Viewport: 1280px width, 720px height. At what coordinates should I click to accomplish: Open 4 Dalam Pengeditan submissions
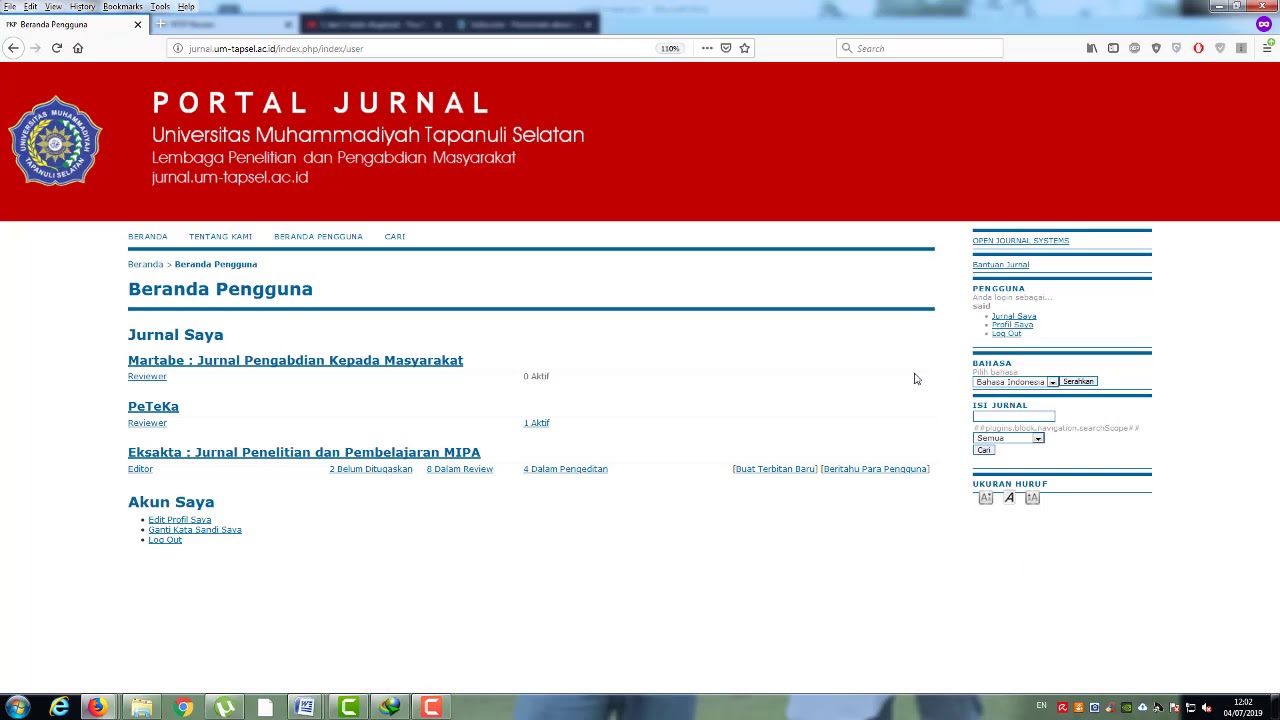point(565,469)
